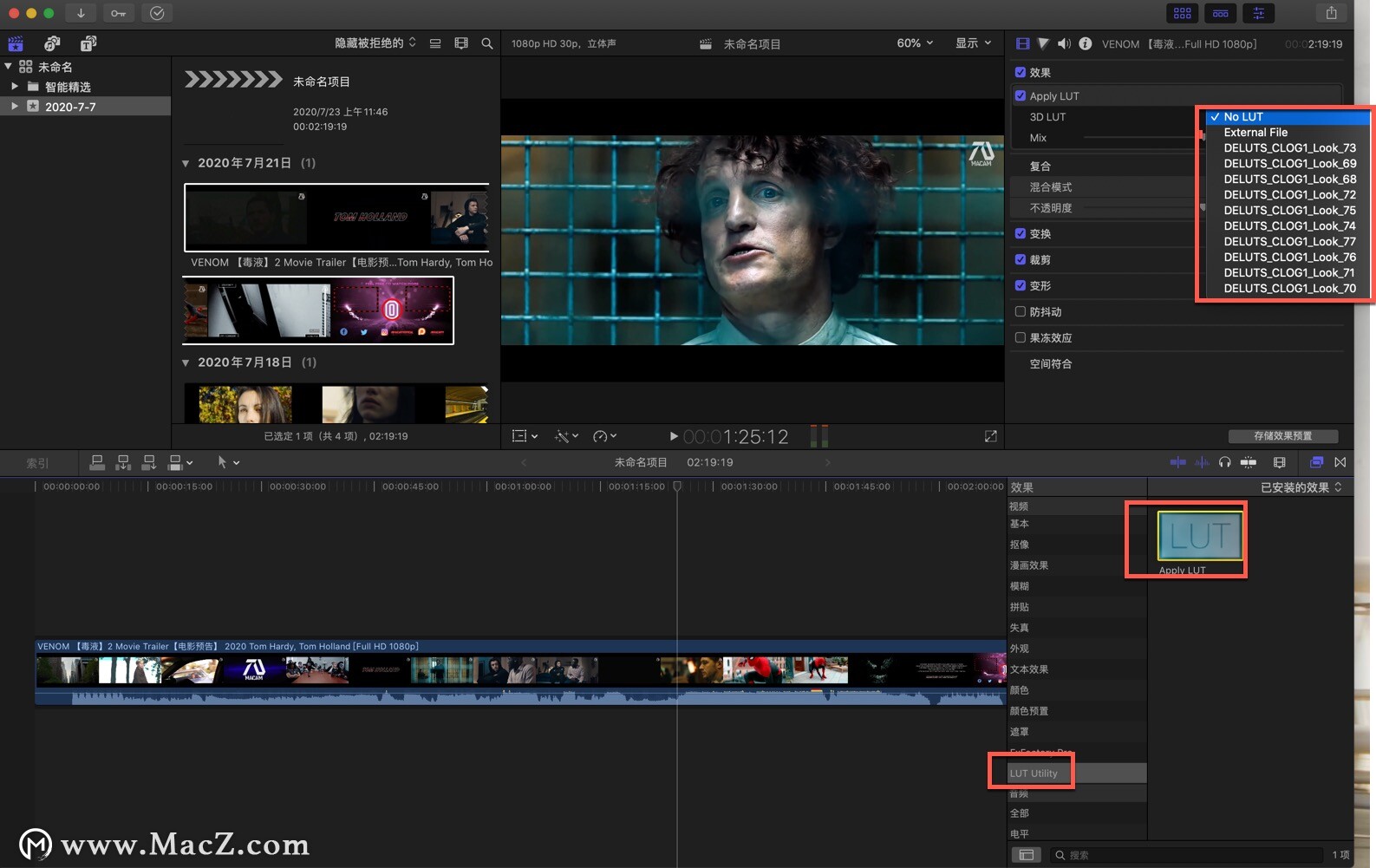Open the info inspector icon
The width and height of the screenshot is (1376, 868).
tap(1085, 43)
